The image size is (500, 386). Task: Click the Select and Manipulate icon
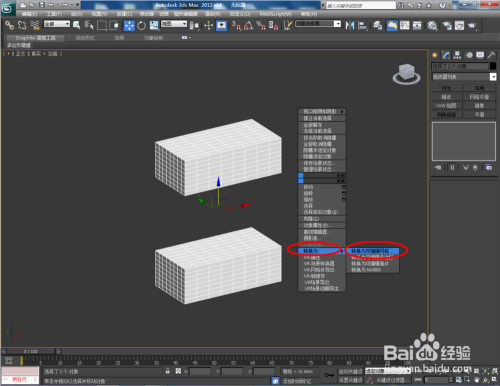tap(209, 25)
